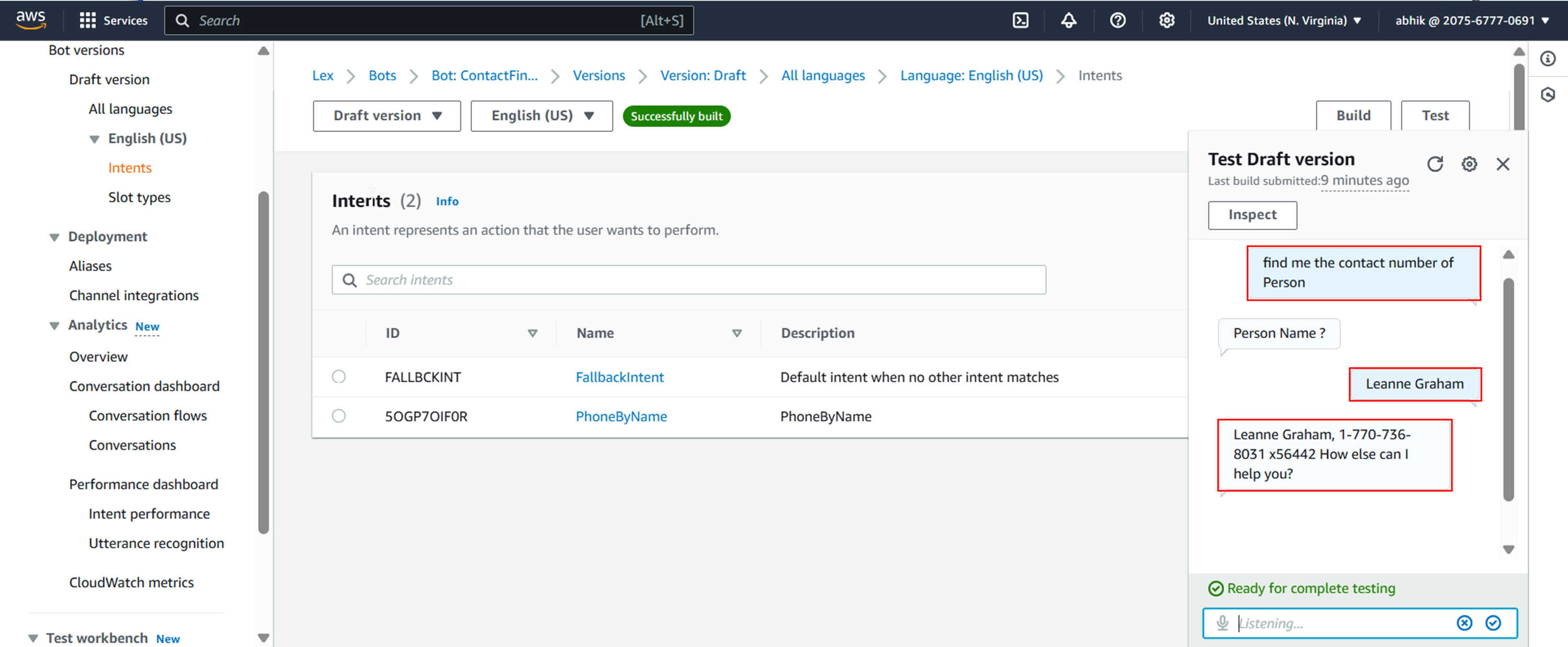The height and width of the screenshot is (647, 1568).
Task: Select the PhoneByName radio button
Action: pyautogui.click(x=339, y=416)
